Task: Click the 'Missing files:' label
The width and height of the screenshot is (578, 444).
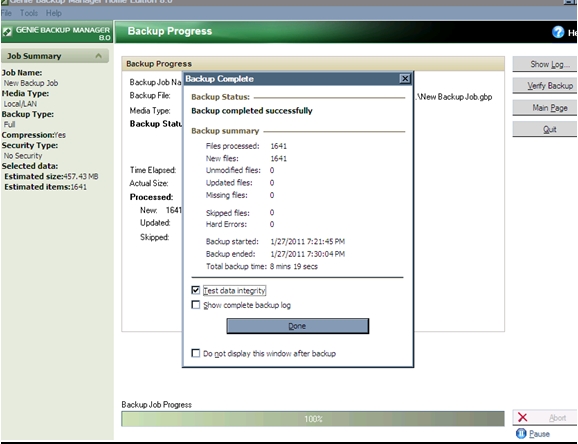Action: click(x=227, y=195)
